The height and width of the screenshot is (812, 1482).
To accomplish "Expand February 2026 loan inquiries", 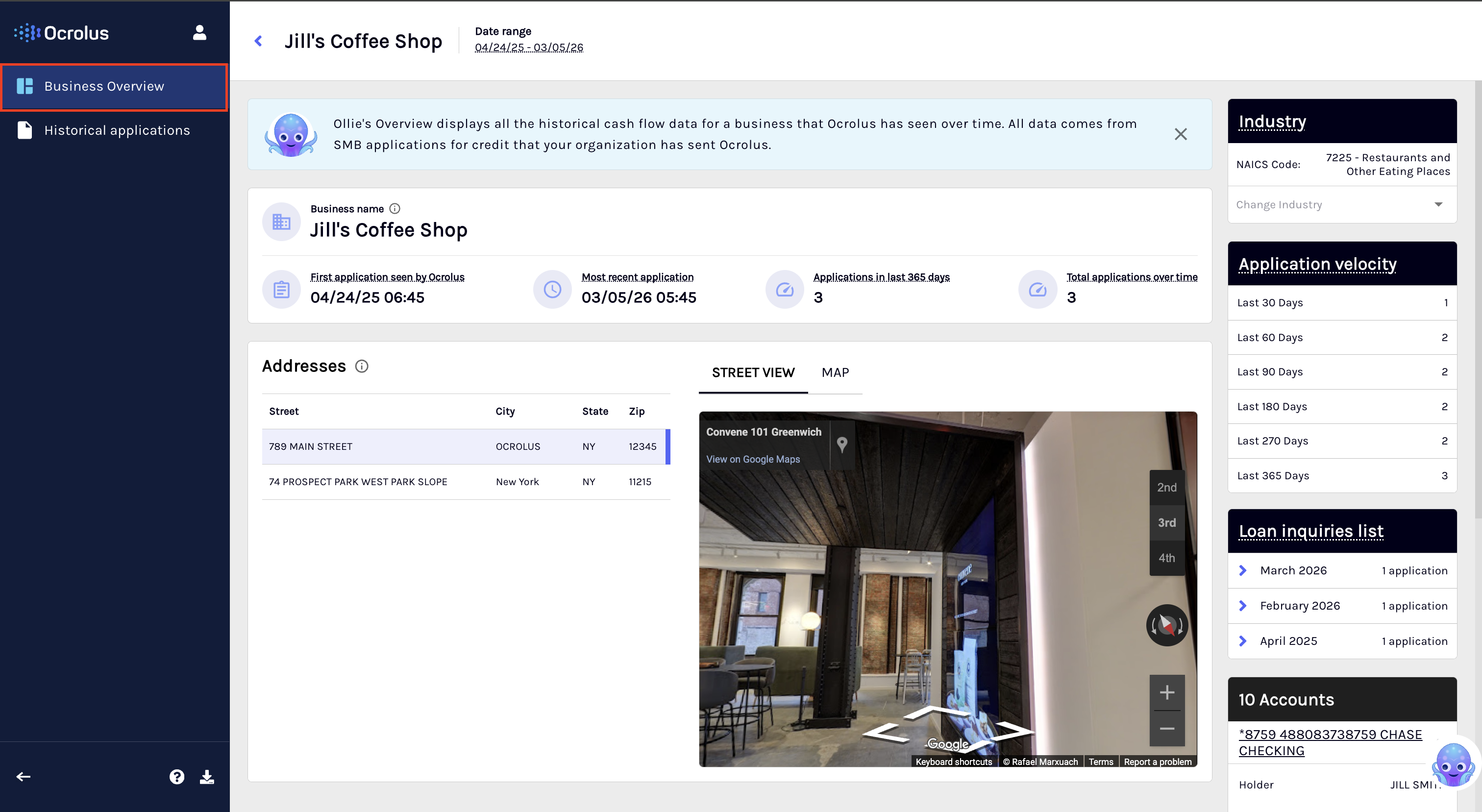I will (1242, 606).
